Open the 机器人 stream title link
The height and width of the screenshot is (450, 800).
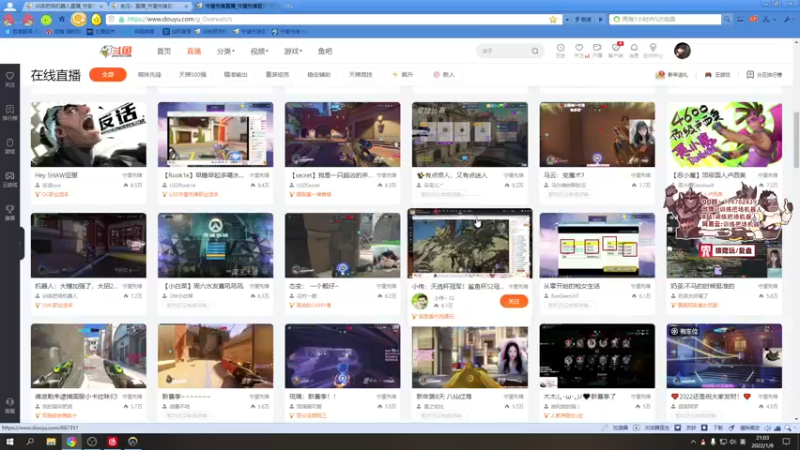pyautogui.click(x=76, y=286)
